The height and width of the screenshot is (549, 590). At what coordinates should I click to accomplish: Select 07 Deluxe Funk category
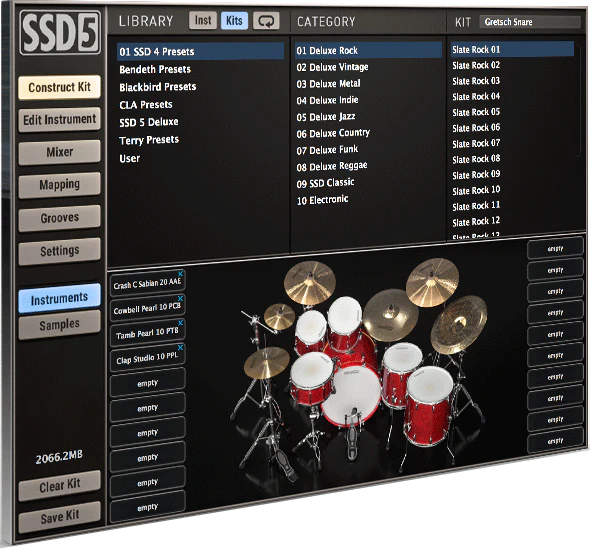327,150
